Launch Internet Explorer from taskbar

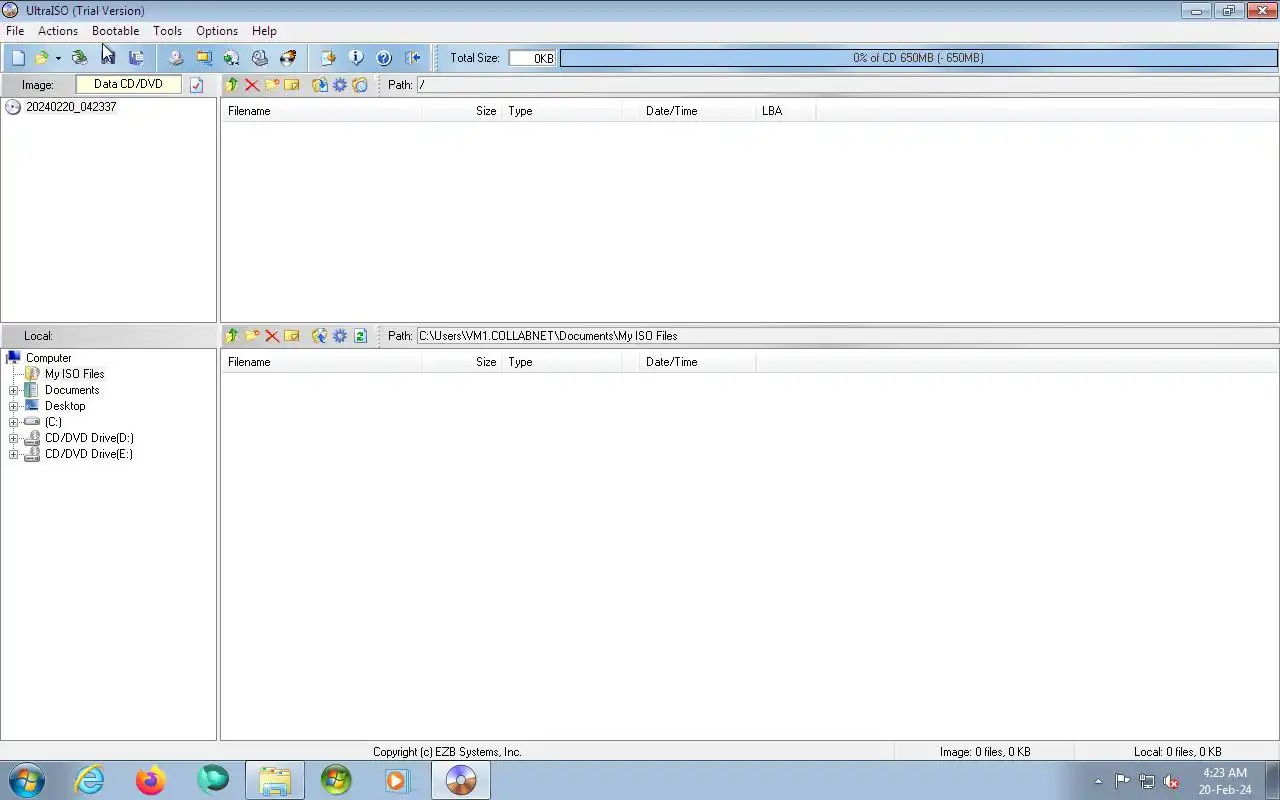coord(90,780)
